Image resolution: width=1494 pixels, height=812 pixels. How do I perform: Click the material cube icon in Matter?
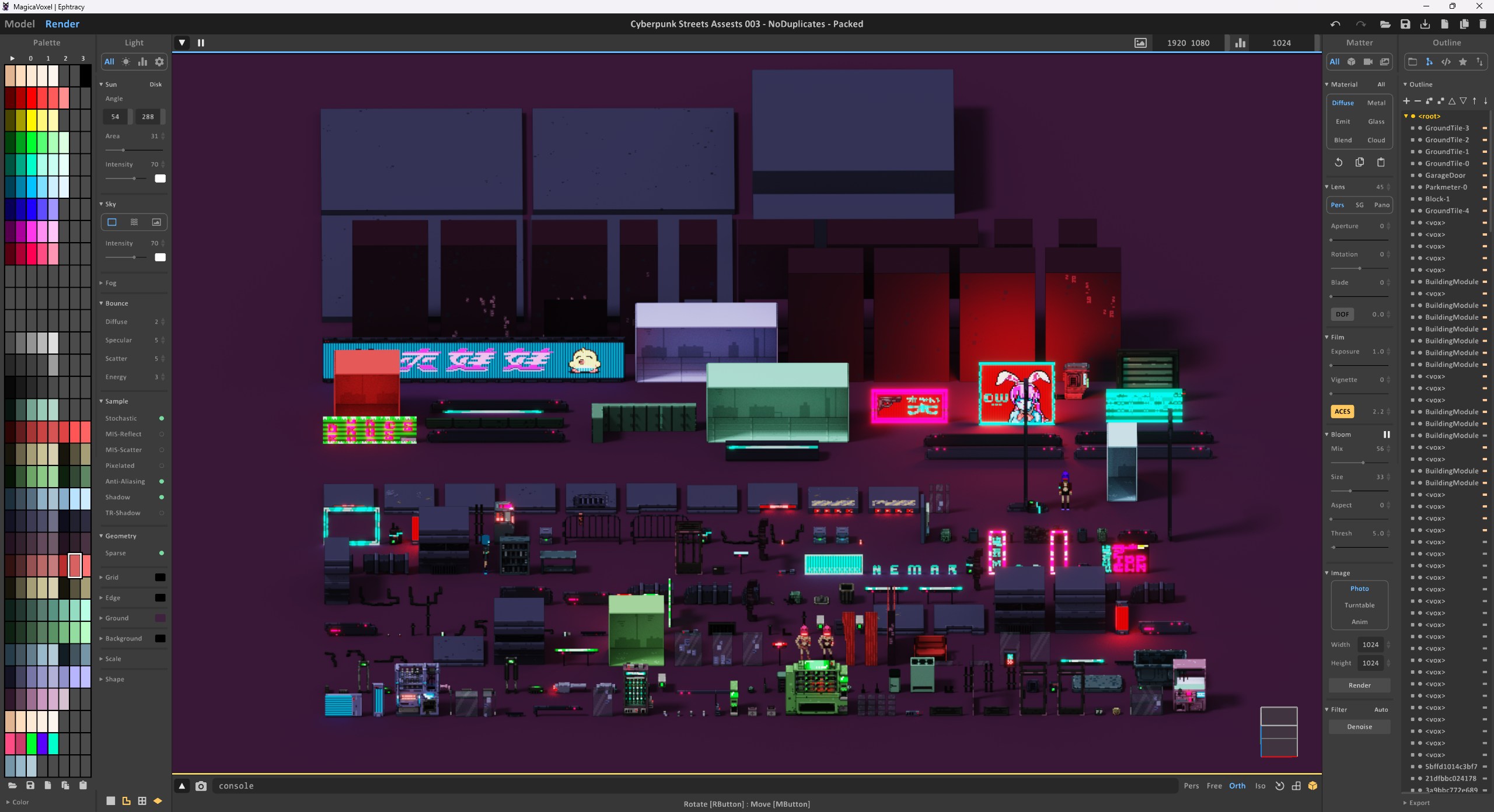[x=1351, y=62]
